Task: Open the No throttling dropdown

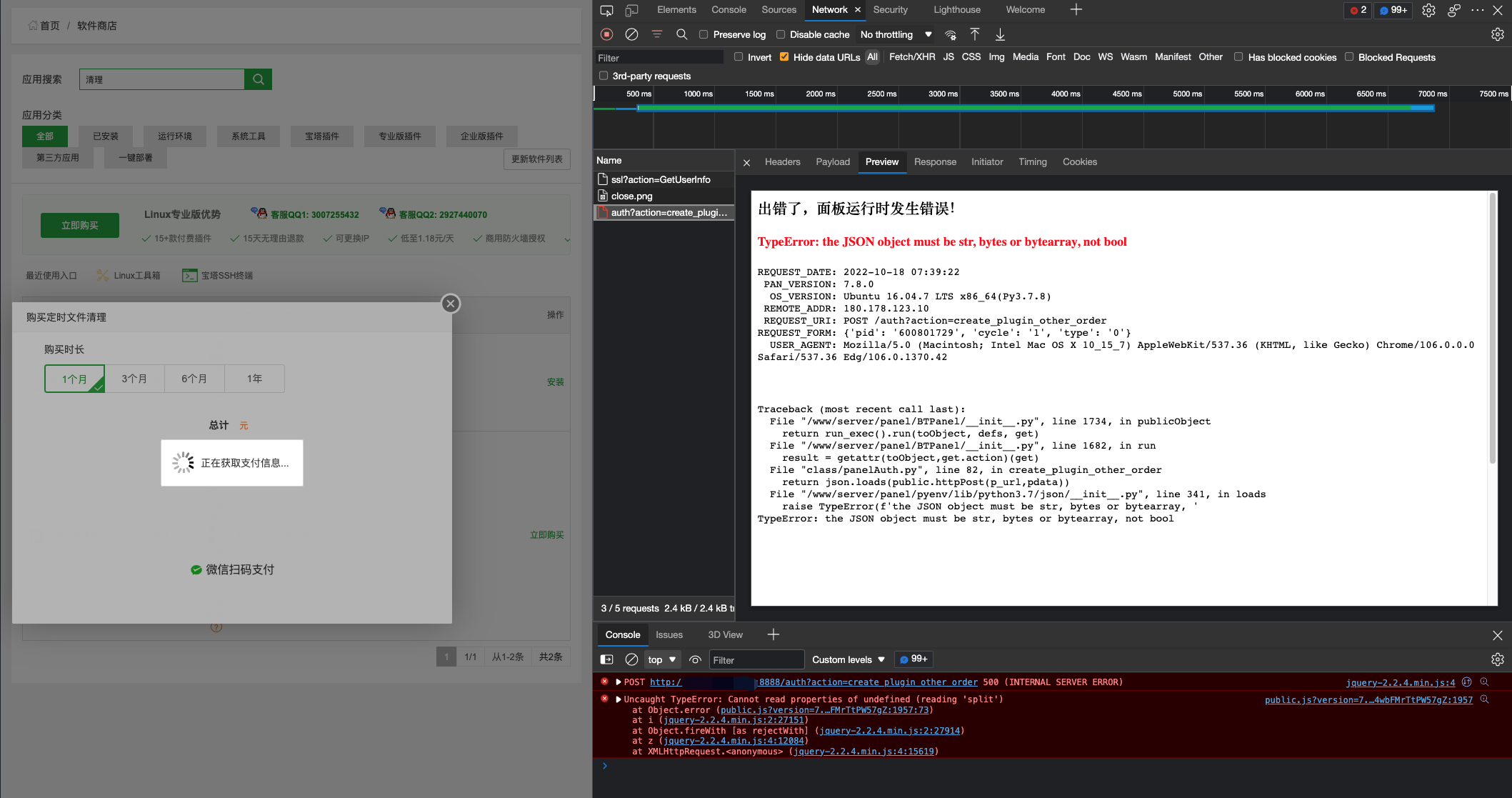Action: pos(896,34)
